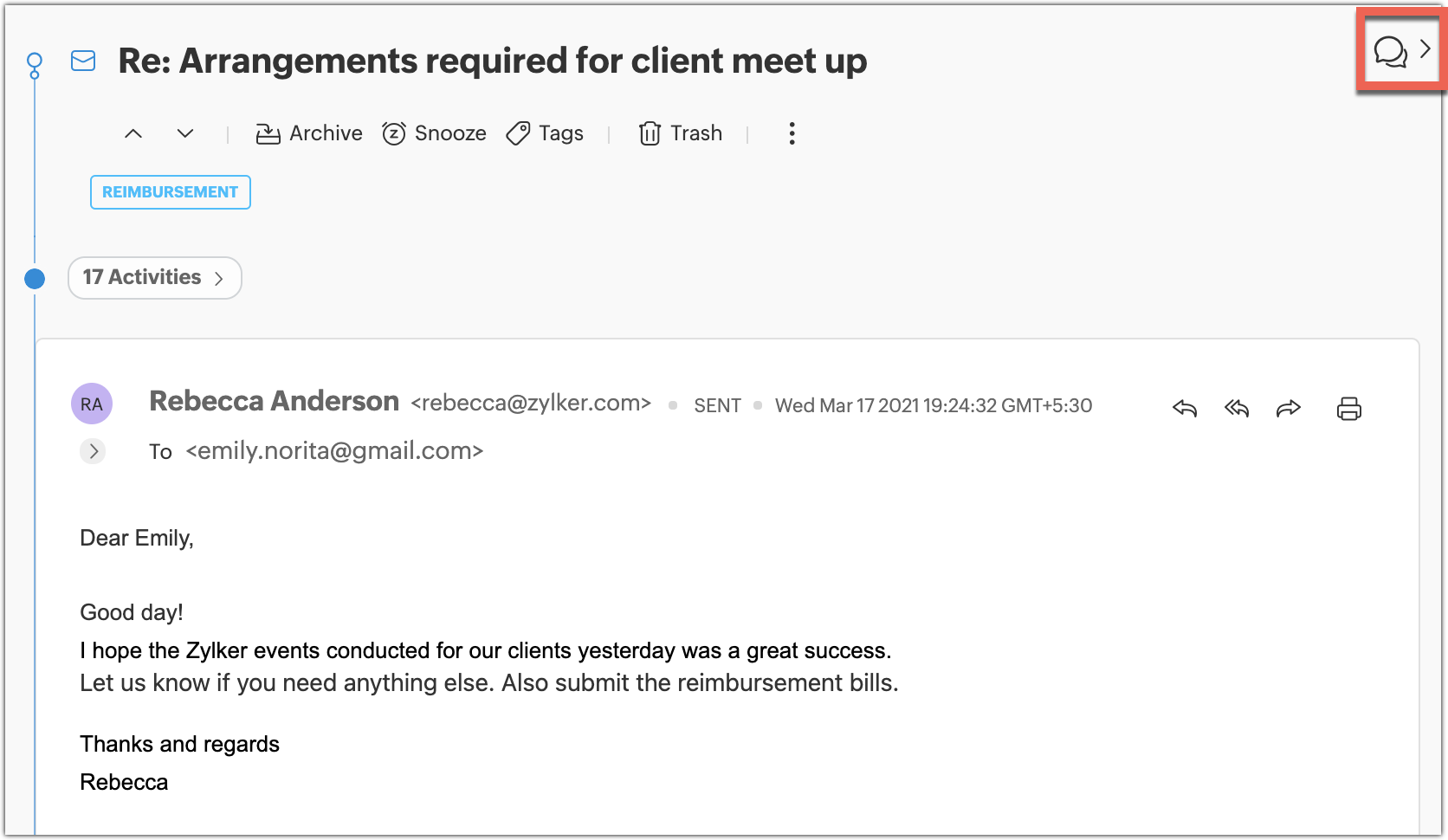Viewport: 1448px width, 840px height.
Task: Go to next conversation with down chevron
Action: click(185, 133)
